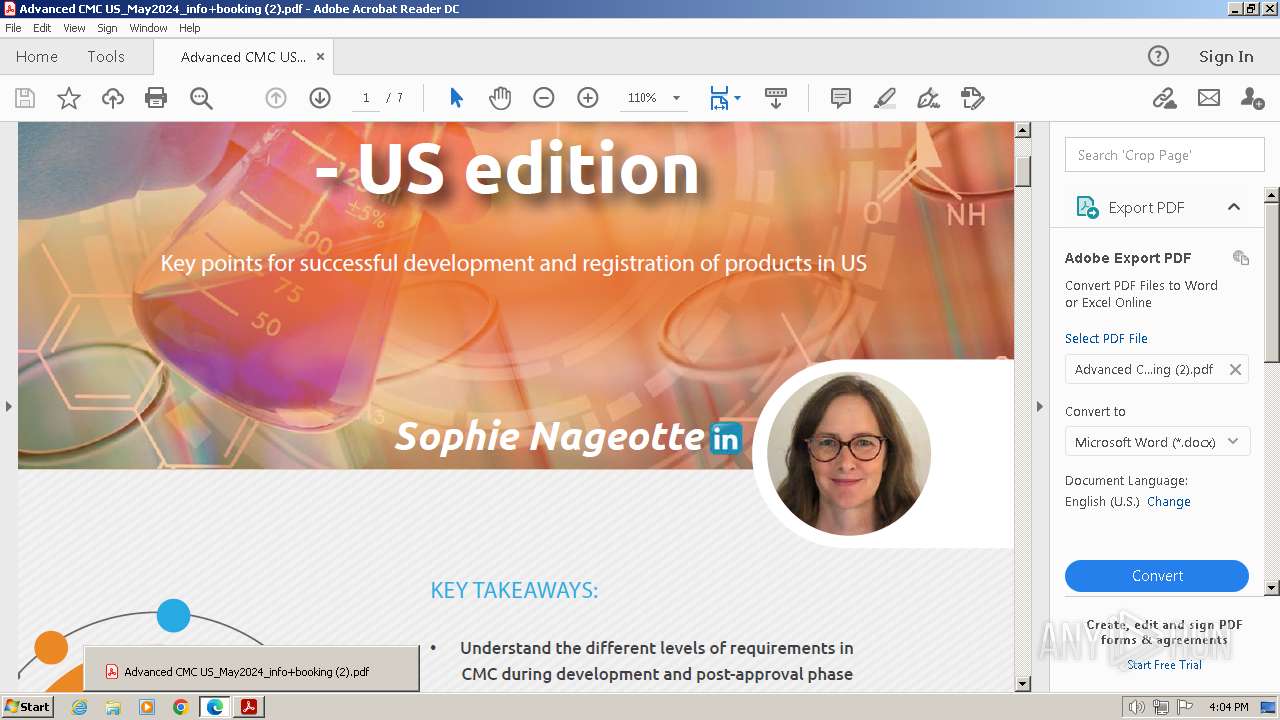Screen dimensions: 1280x720
Task: Activate the hand pan tool
Action: point(500,98)
